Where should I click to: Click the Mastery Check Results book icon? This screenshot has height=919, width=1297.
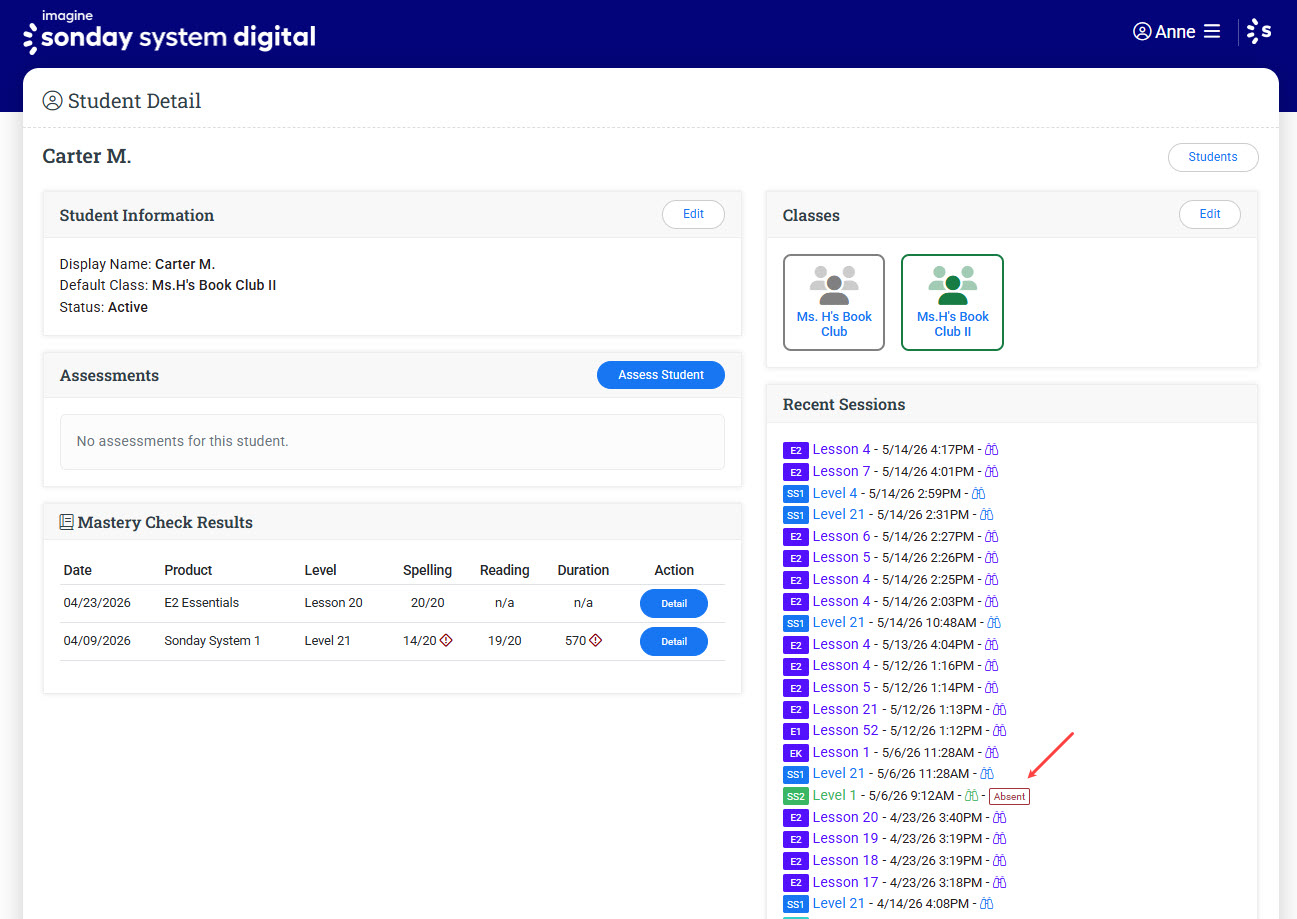(66, 522)
